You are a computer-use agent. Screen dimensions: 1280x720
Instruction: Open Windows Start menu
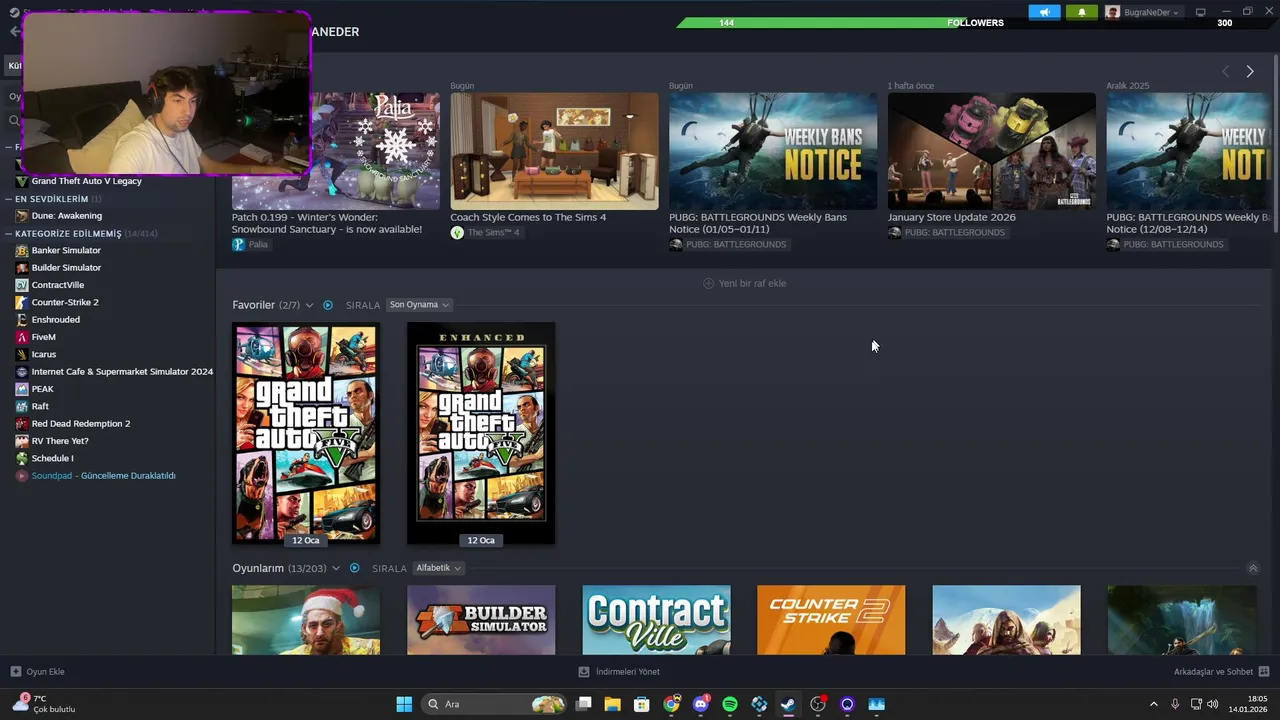(x=404, y=704)
